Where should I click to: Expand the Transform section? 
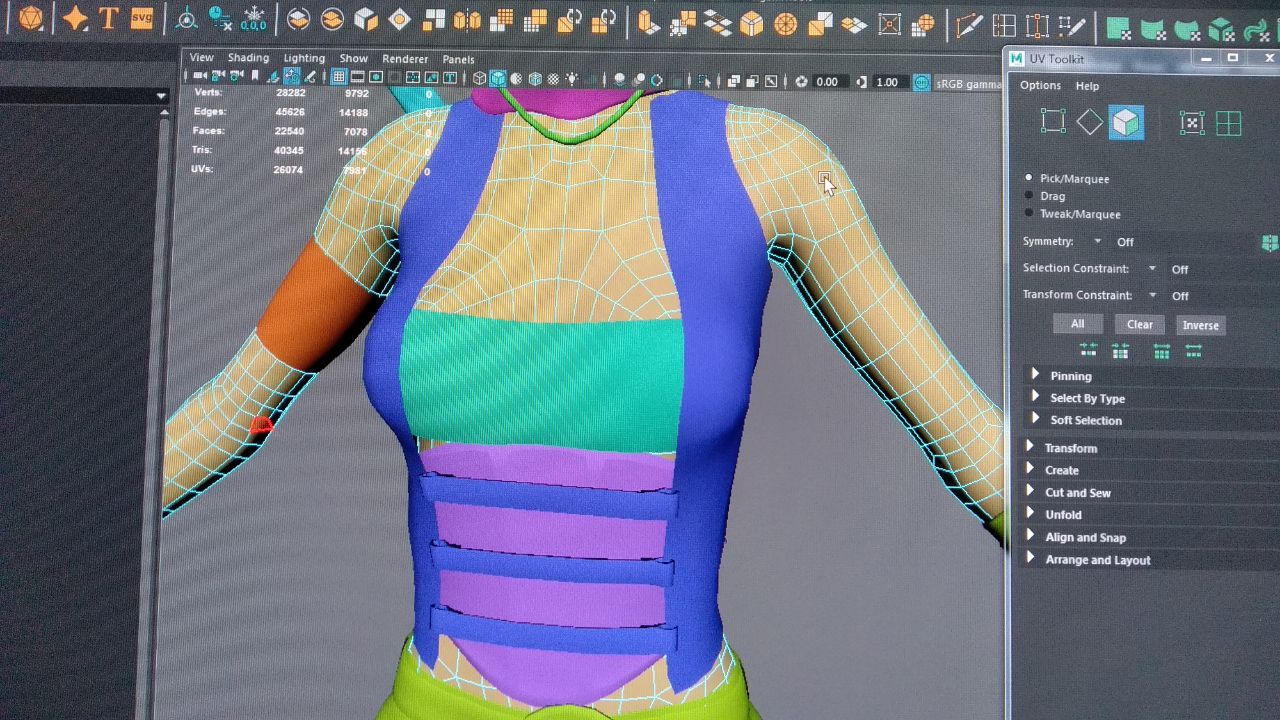click(x=1064, y=447)
